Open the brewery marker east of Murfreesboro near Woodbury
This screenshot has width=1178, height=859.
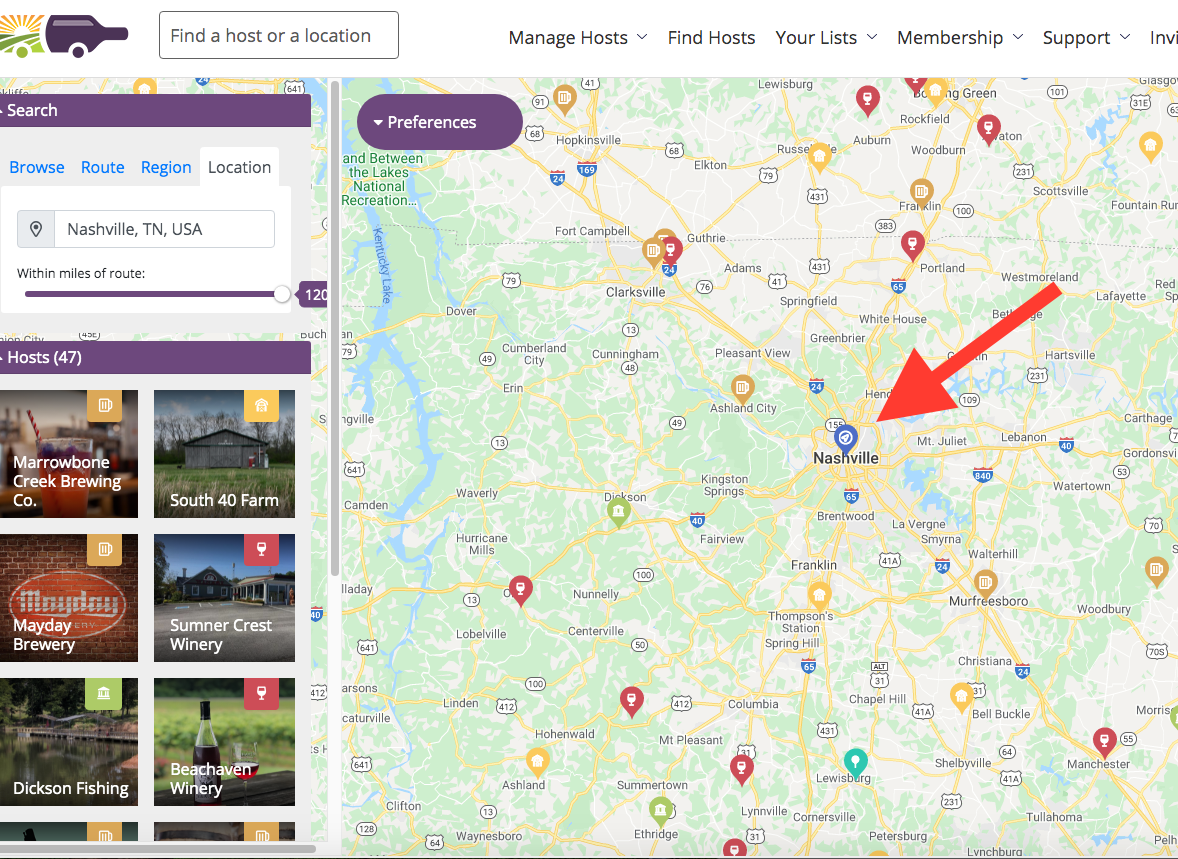click(x=1157, y=570)
